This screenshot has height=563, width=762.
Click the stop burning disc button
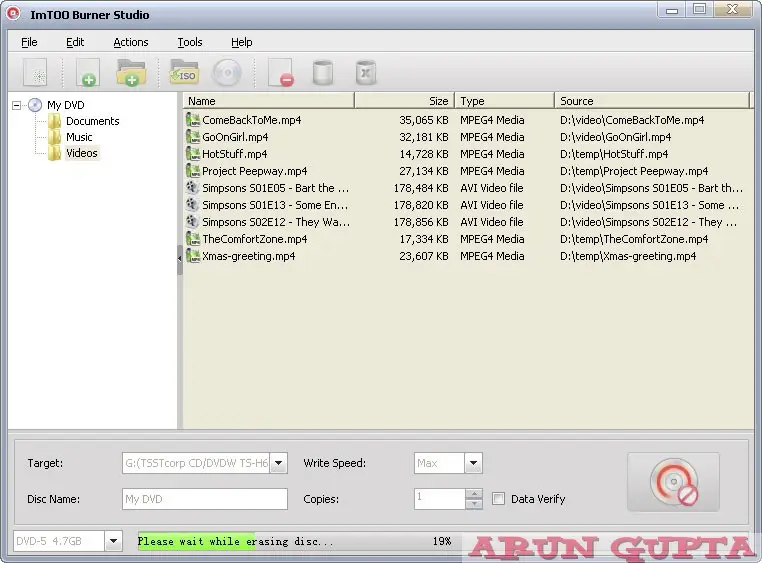pyautogui.click(x=674, y=482)
